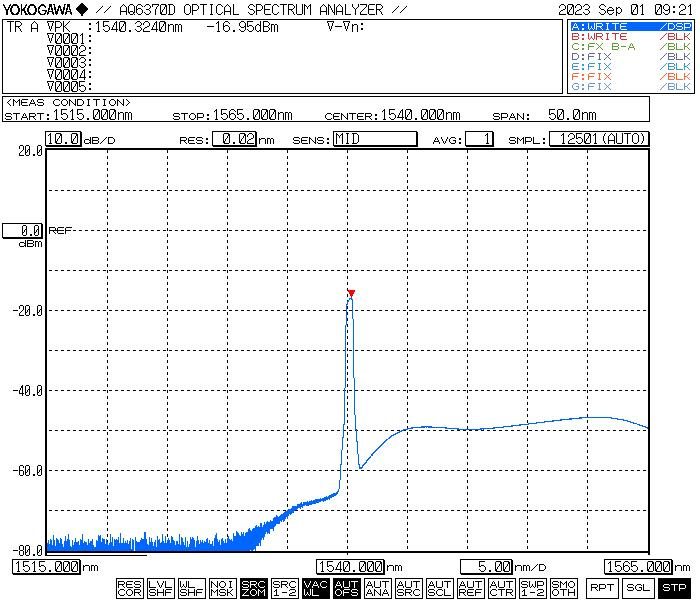Screen dimensions: 700x600
Task: Click the NOI MSK noise mask indicator
Action: (x=222, y=588)
